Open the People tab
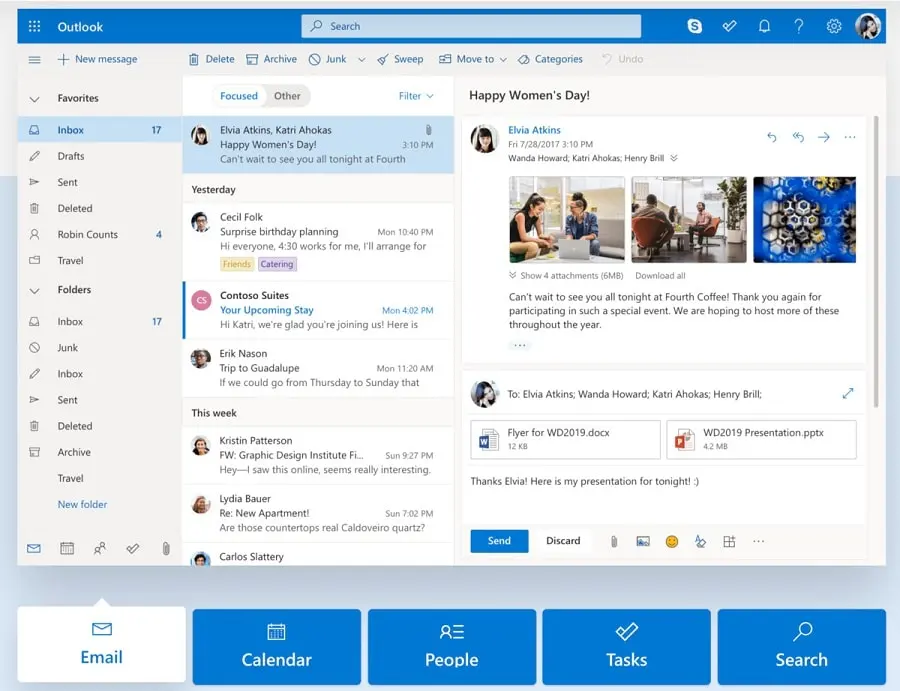 click(x=451, y=647)
